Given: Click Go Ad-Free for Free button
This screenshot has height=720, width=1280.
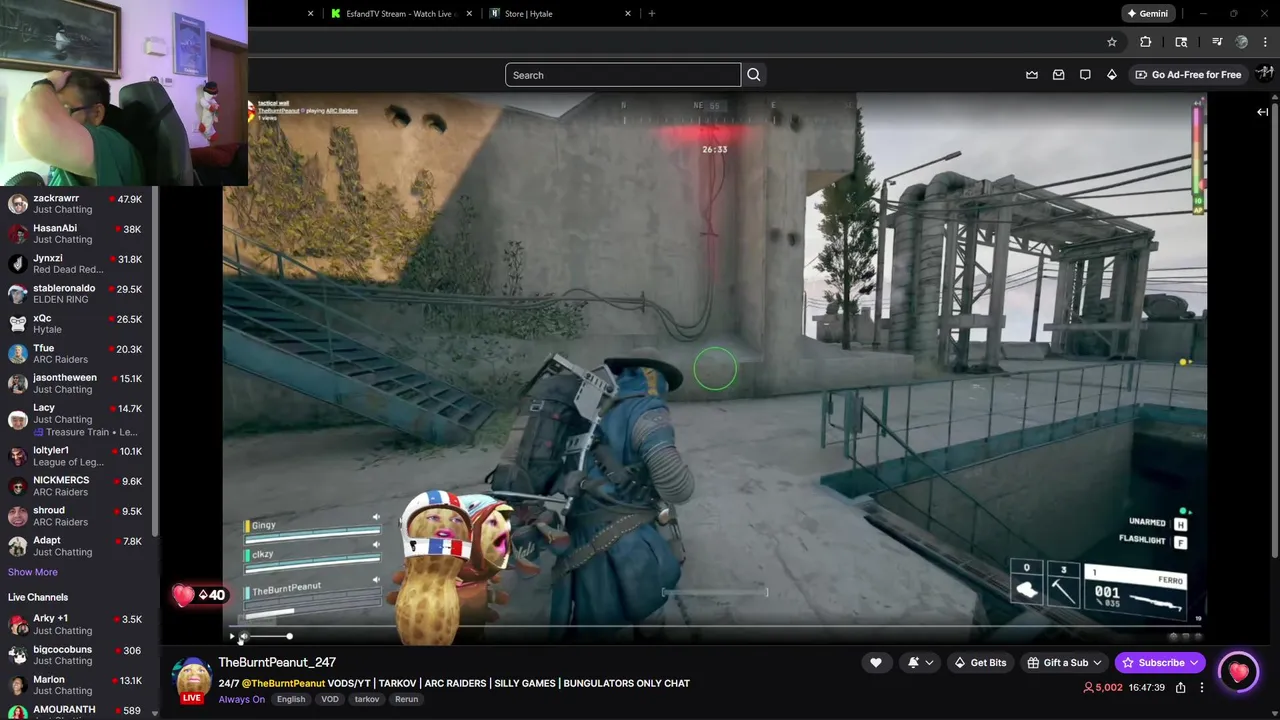Looking at the screenshot, I should [x=1188, y=75].
